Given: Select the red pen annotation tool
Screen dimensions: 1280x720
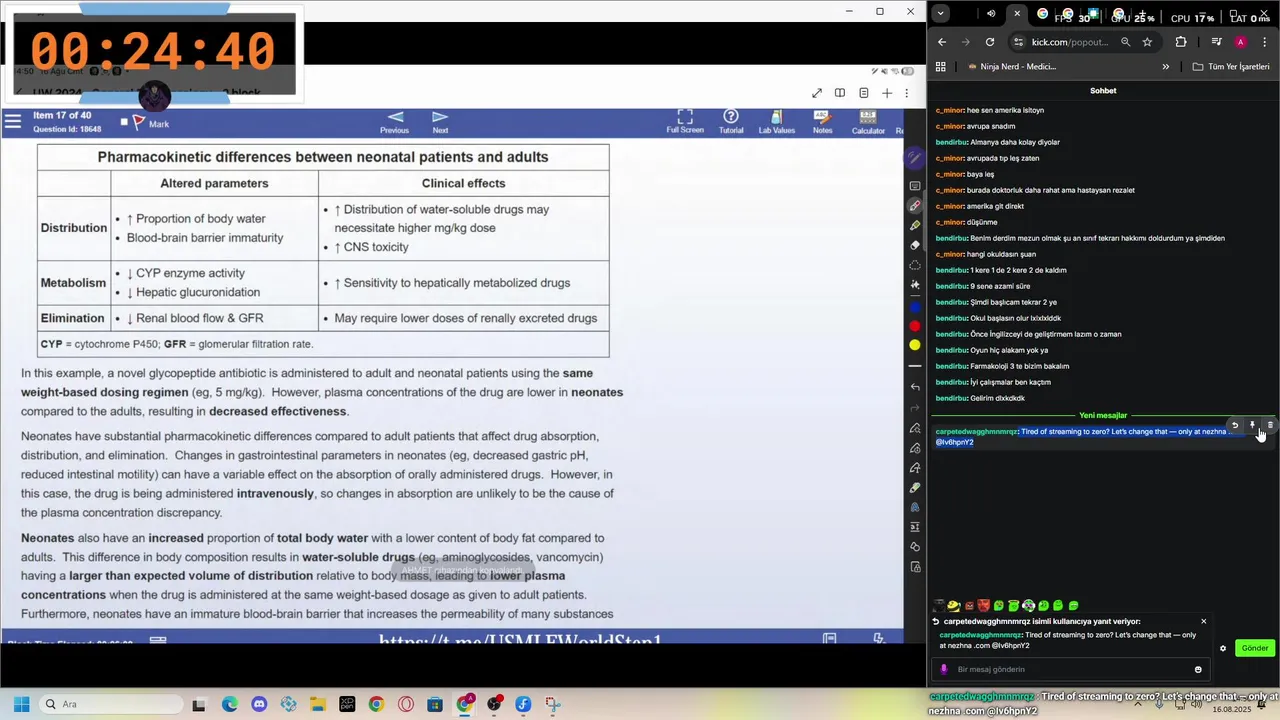Looking at the screenshot, I should click(x=914, y=206).
